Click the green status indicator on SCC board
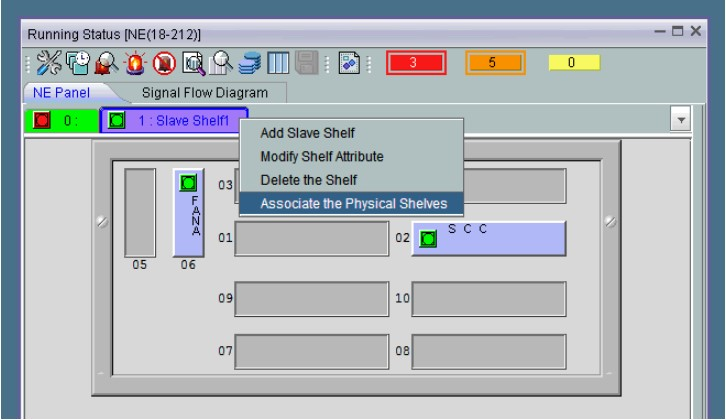Viewport: 726px width, 420px height. pos(429,240)
